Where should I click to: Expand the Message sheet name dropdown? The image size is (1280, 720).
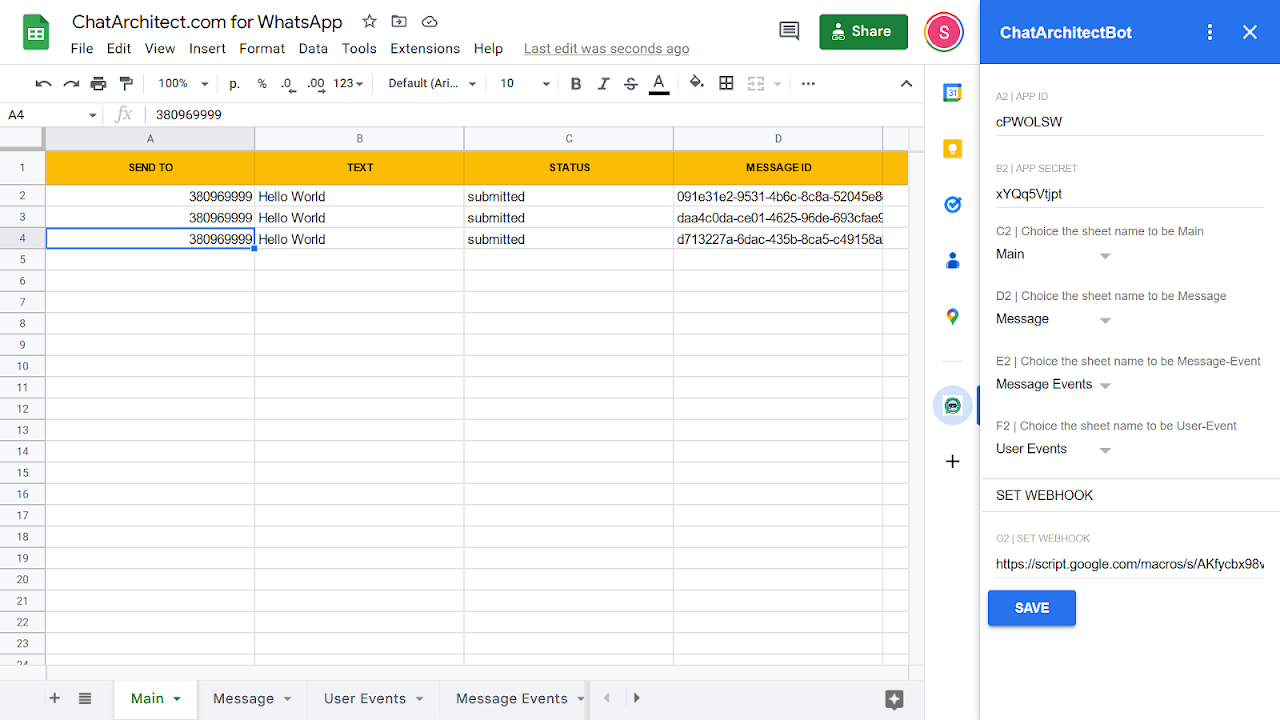[1054, 320]
